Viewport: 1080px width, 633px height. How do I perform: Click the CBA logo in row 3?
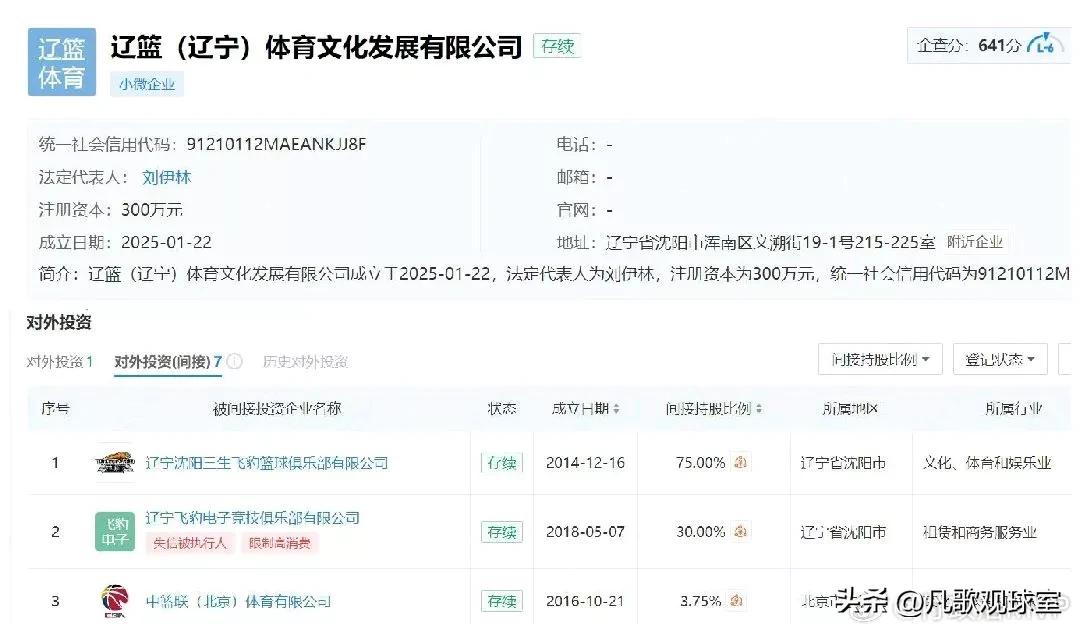(x=115, y=601)
